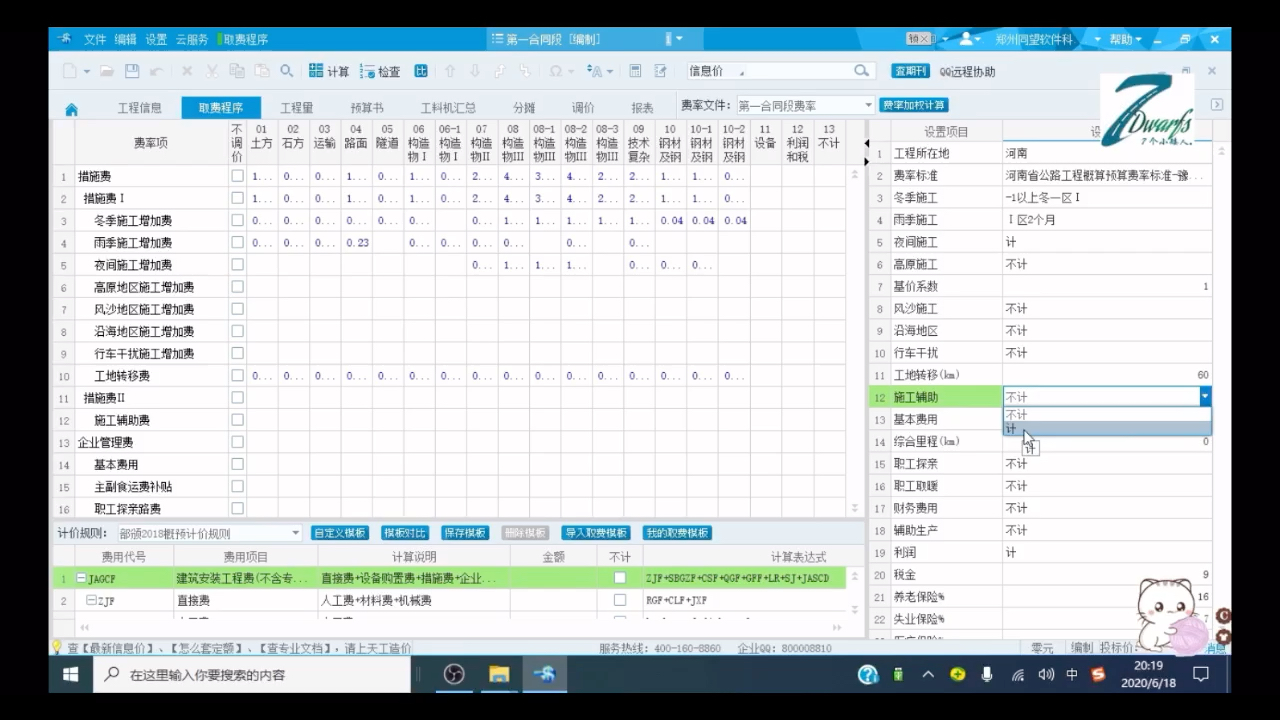Click the 费率加权计算 button
Viewport: 1280px width, 720px height.
pyautogui.click(x=913, y=104)
